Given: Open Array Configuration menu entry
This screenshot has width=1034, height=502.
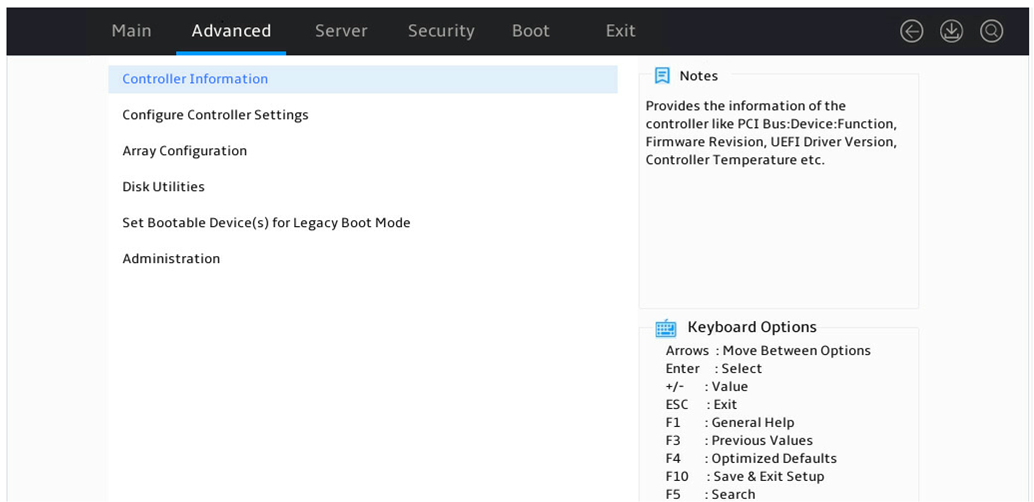Looking at the screenshot, I should click(x=363, y=151).
